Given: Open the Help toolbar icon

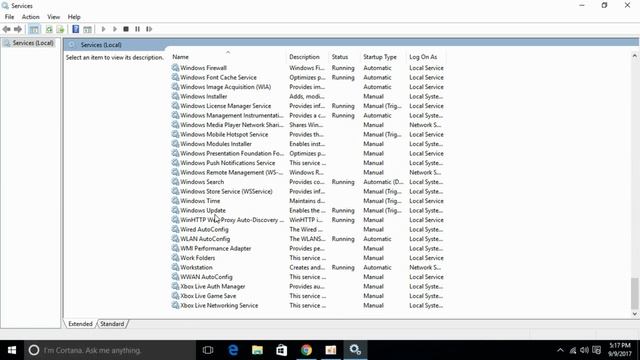Looking at the screenshot, I should tap(76, 29).
